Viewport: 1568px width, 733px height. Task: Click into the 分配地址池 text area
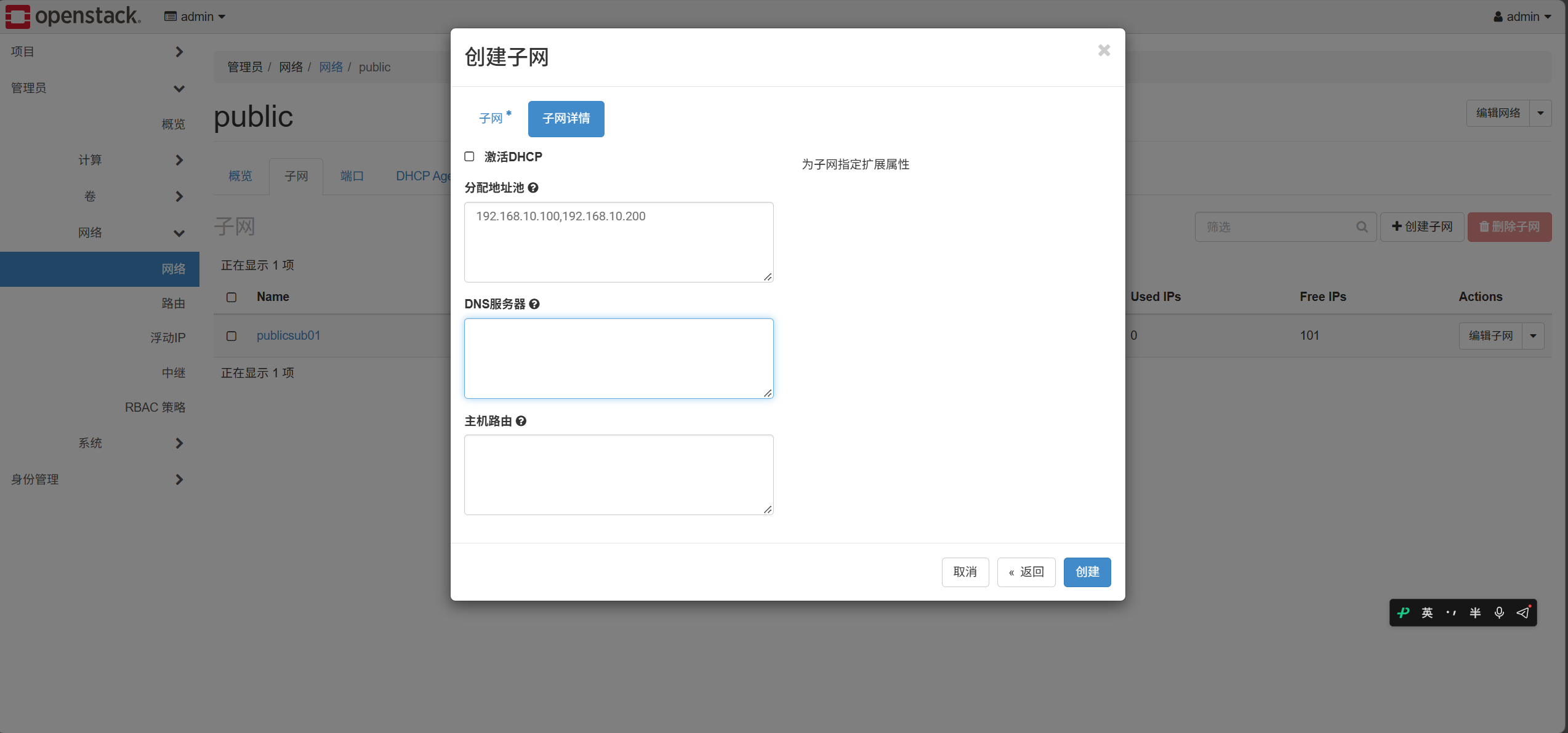pos(619,242)
